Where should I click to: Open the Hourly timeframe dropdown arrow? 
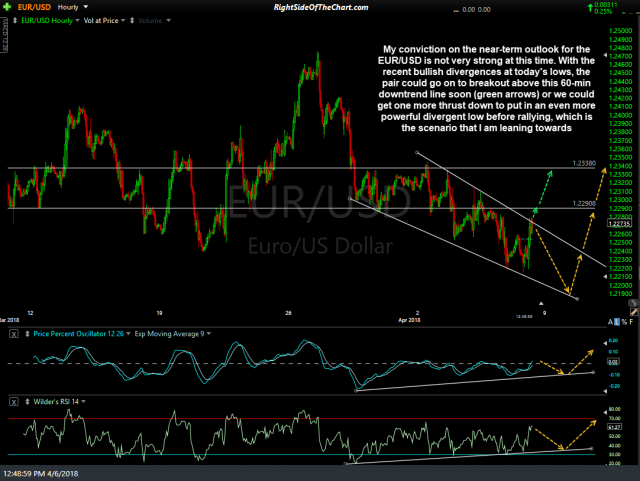click(86, 7)
